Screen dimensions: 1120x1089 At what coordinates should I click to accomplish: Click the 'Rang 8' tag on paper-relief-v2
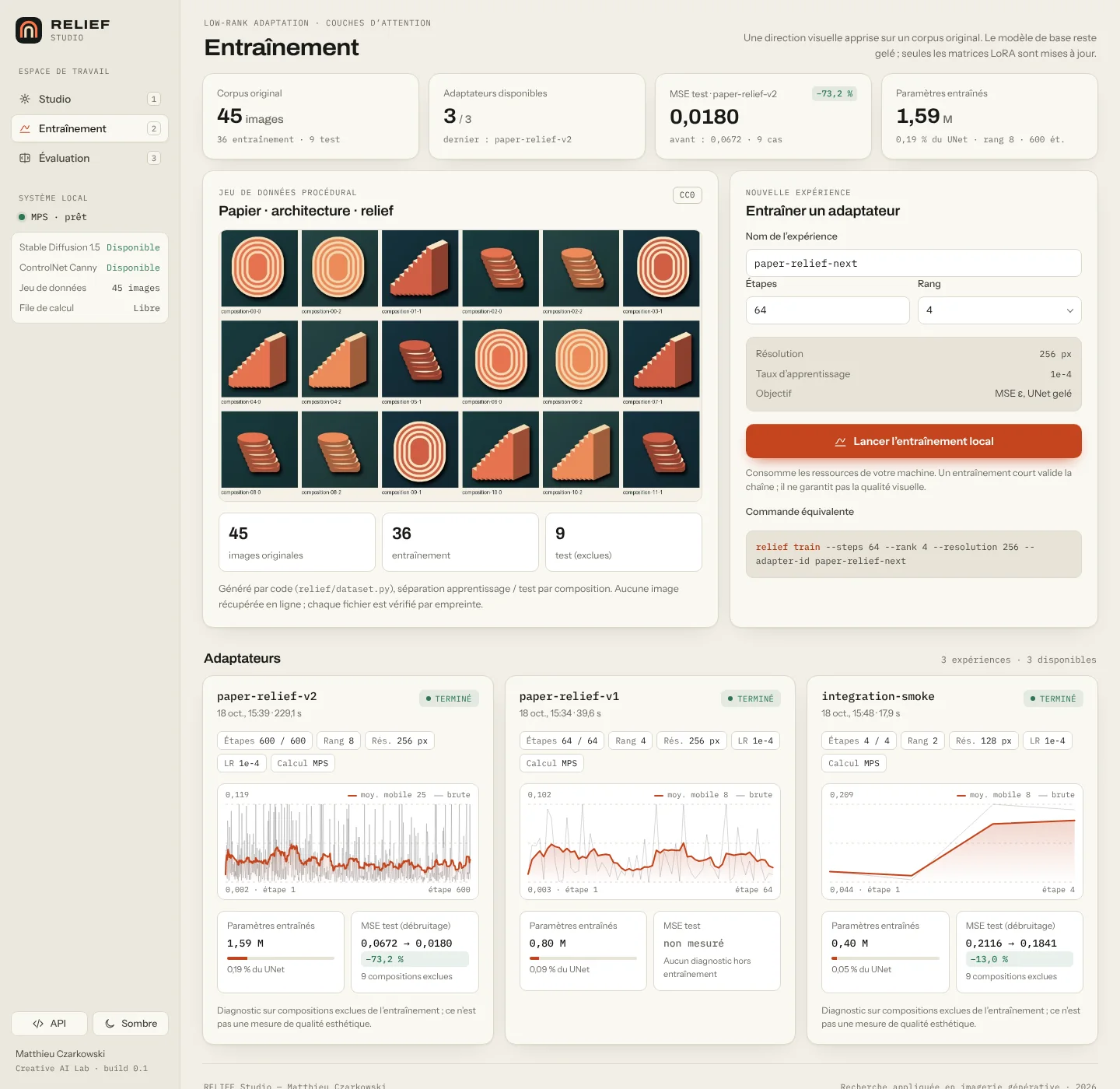coord(338,741)
